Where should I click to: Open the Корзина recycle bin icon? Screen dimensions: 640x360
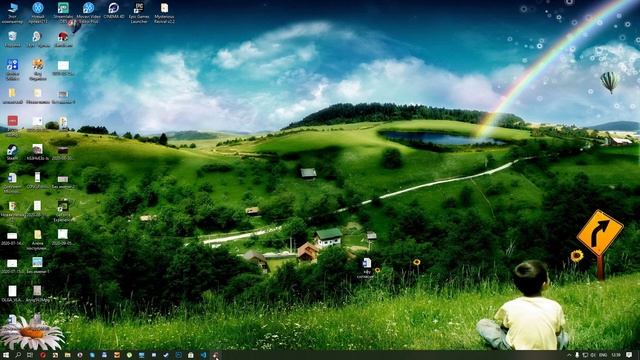click(12, 39)
